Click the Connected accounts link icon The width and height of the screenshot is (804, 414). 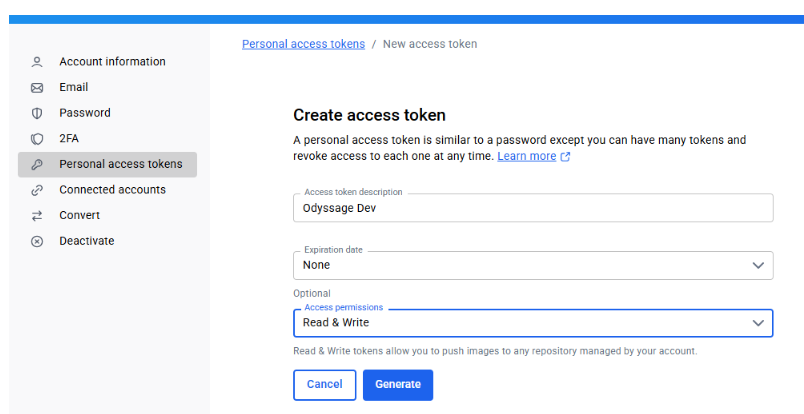37,190
